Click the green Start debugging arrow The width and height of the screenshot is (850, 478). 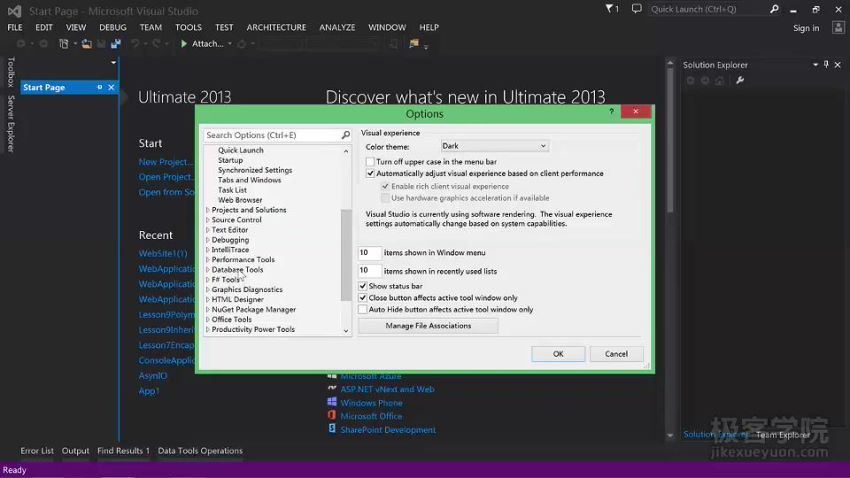184,44
